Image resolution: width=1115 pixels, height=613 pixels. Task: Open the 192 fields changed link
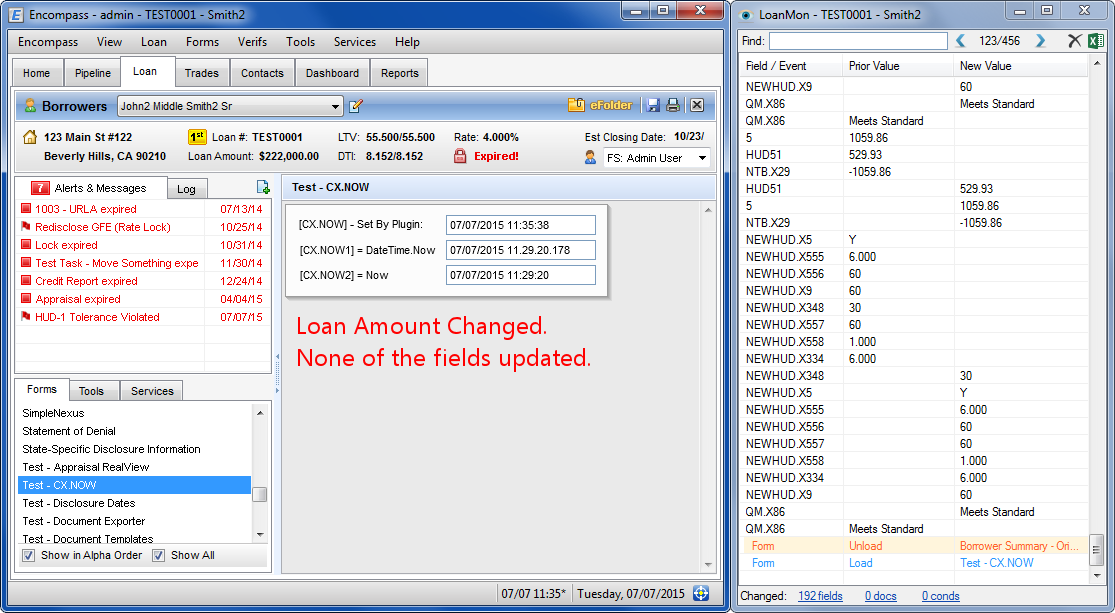820,596
